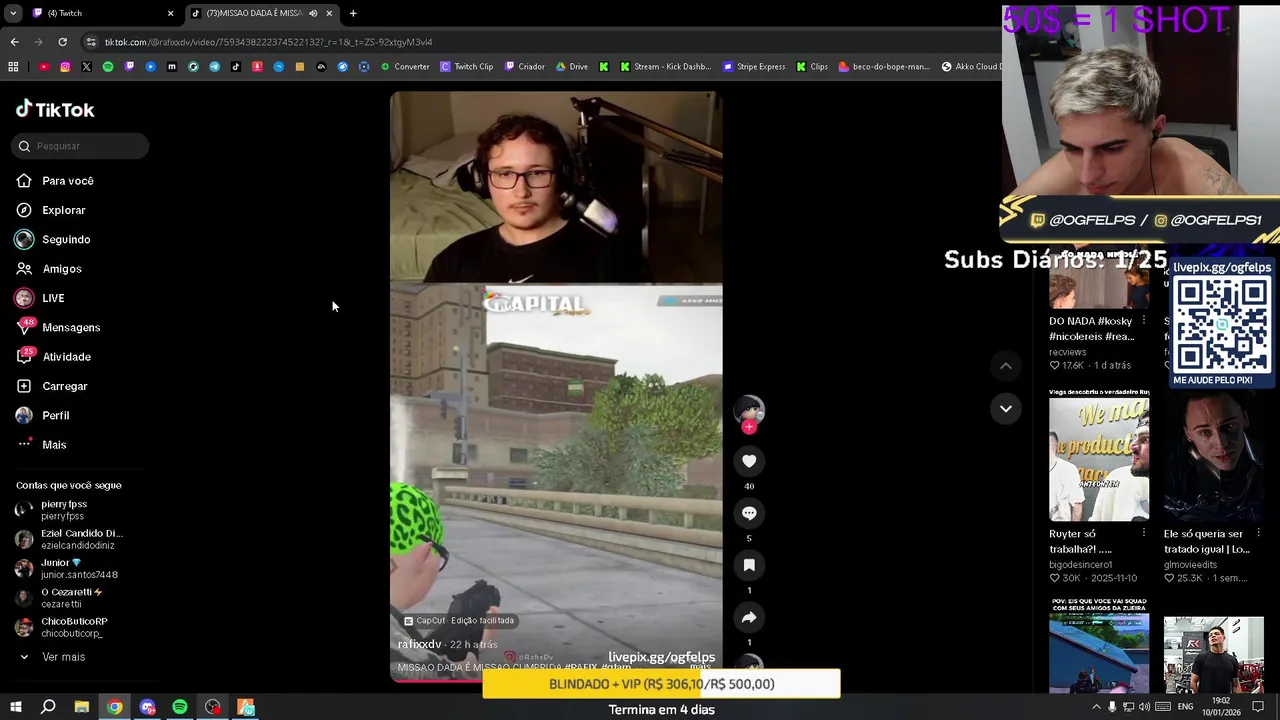1280x720 pixels.
Task: Open volume control in system tray
Action: point(1144,707)
